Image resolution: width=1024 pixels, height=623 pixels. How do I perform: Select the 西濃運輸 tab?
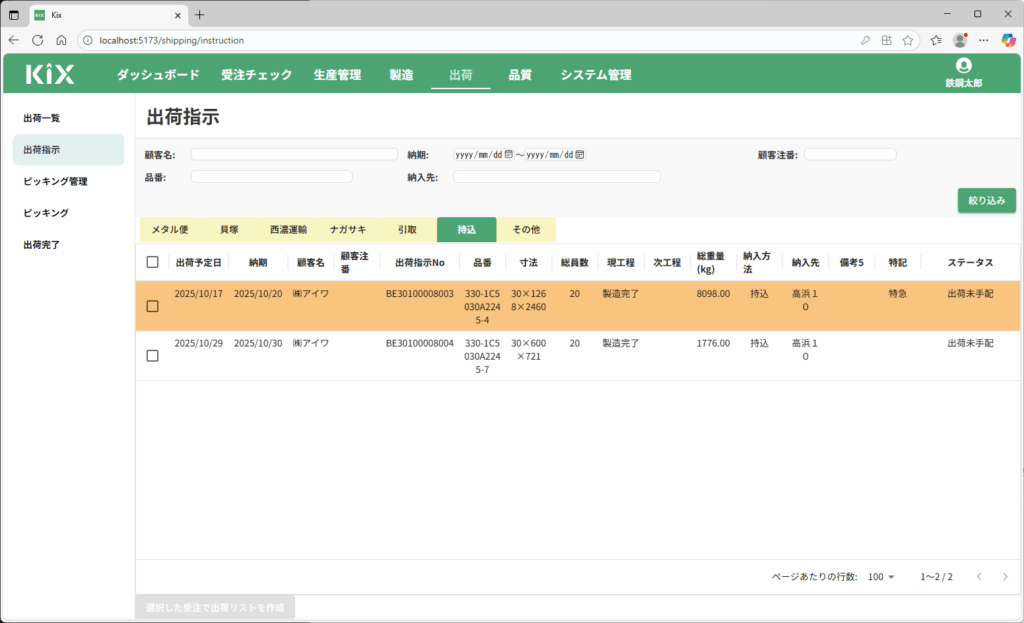[288, 230]
